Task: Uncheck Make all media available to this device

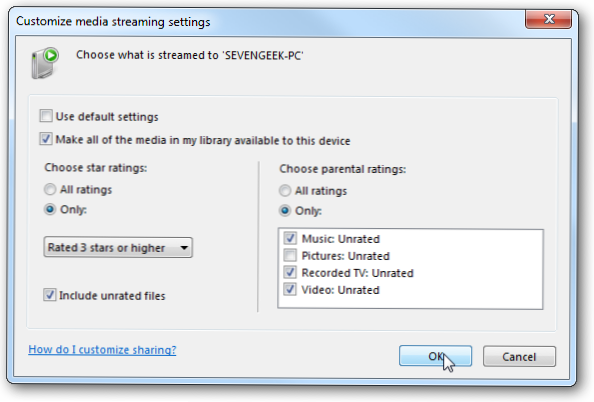Action: [x=46, y=139]
